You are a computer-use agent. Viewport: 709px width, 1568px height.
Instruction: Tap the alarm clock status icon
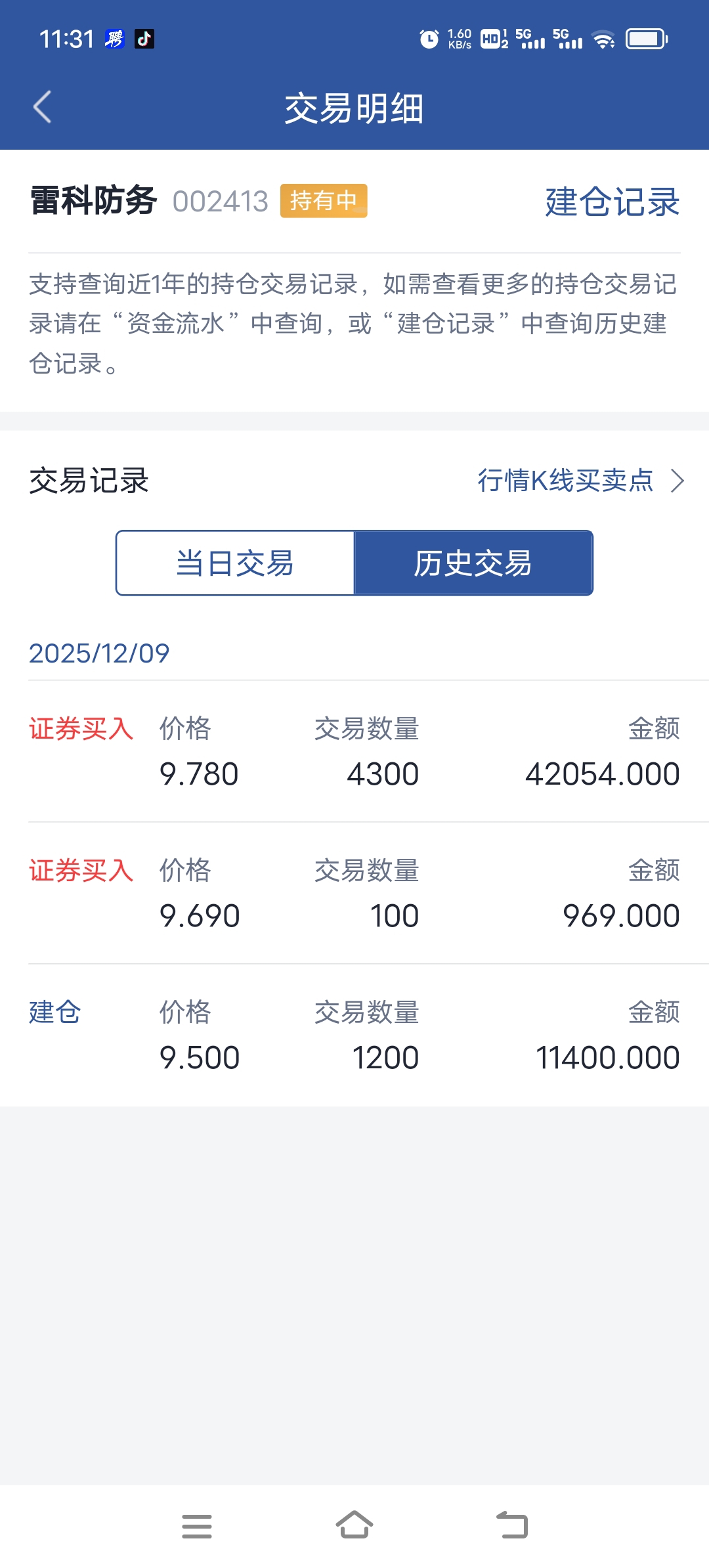click(429, 39)
